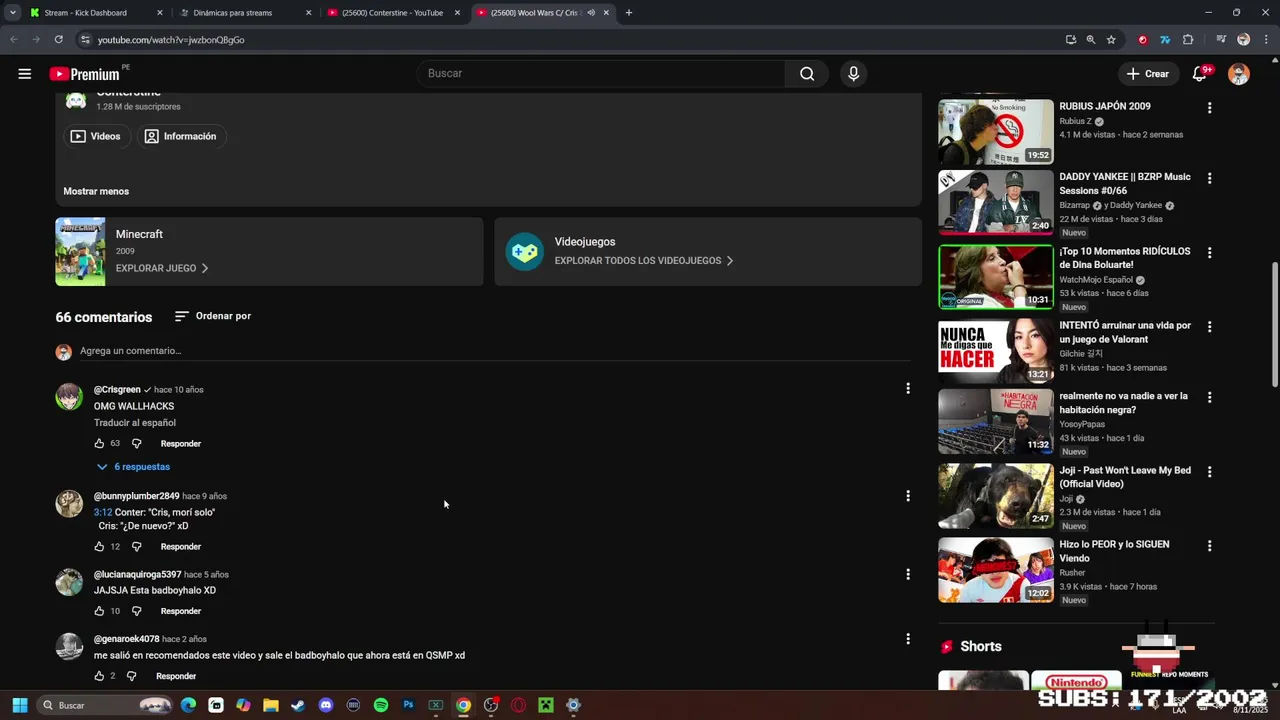The image size is (1280, 720).
Task: Open more options for RUBIUS JAPÓN 2009
Action: 1209,108
